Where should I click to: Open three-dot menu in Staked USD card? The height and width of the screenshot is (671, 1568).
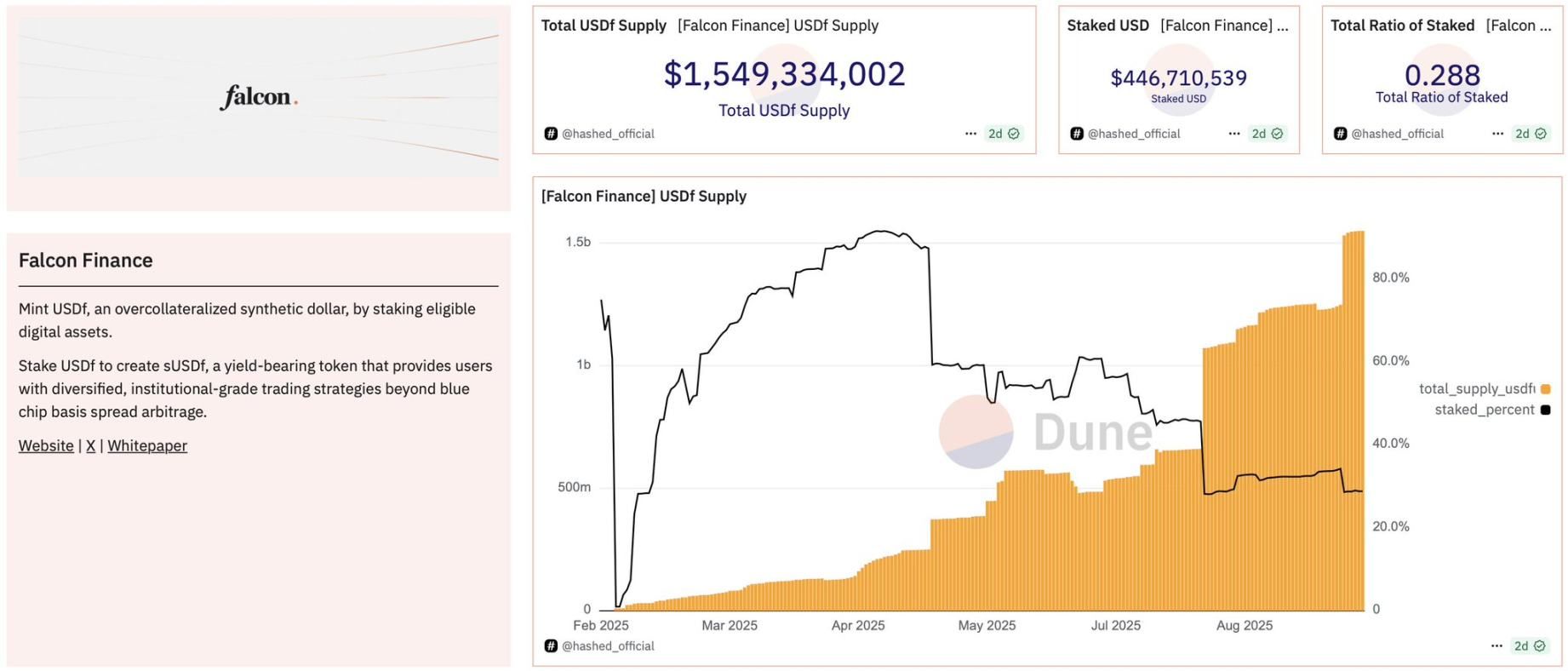tap(1234, 134)
